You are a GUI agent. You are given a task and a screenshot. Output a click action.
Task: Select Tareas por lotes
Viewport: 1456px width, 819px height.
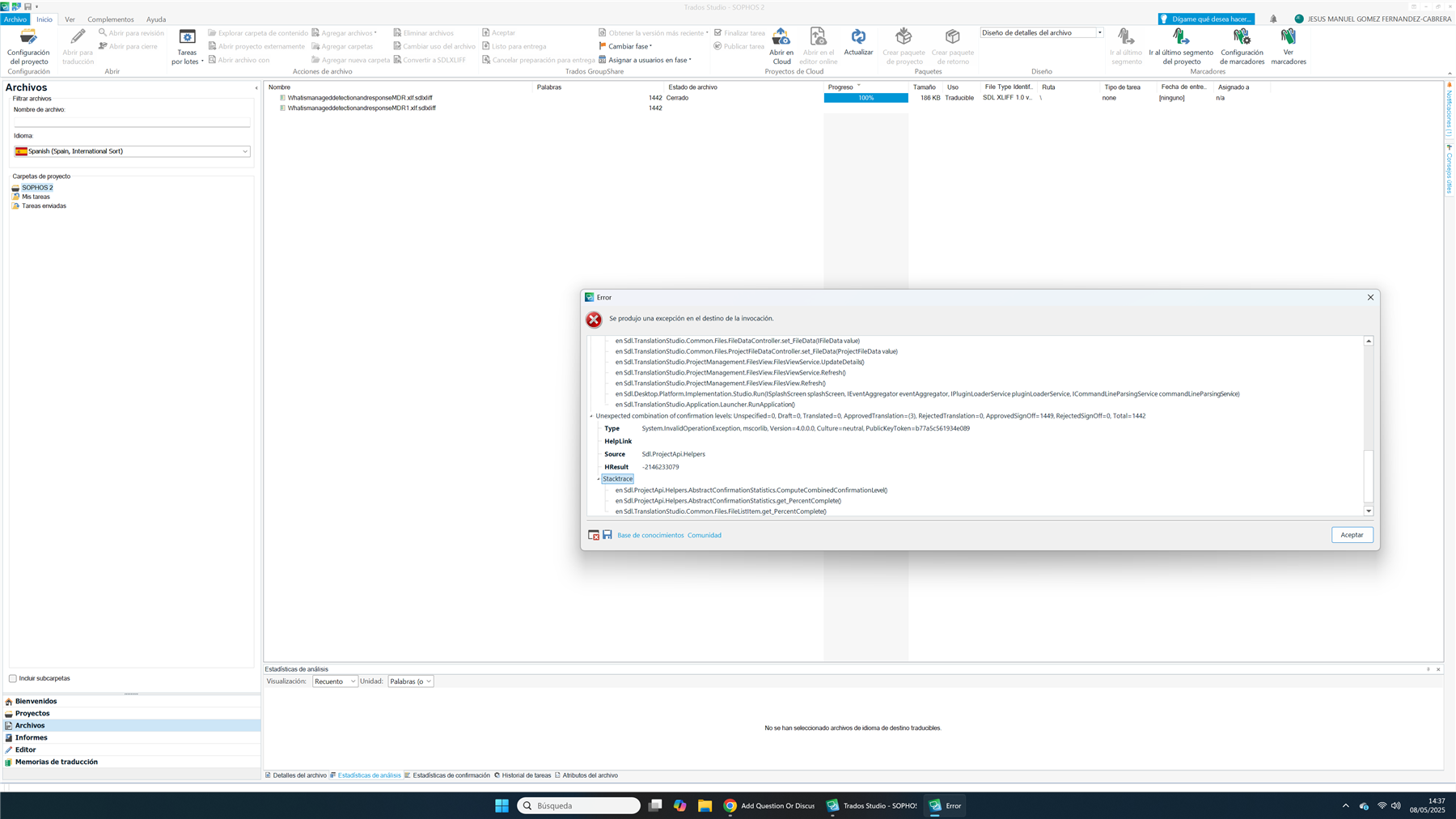pyautogui.click(x=187, y=46)
